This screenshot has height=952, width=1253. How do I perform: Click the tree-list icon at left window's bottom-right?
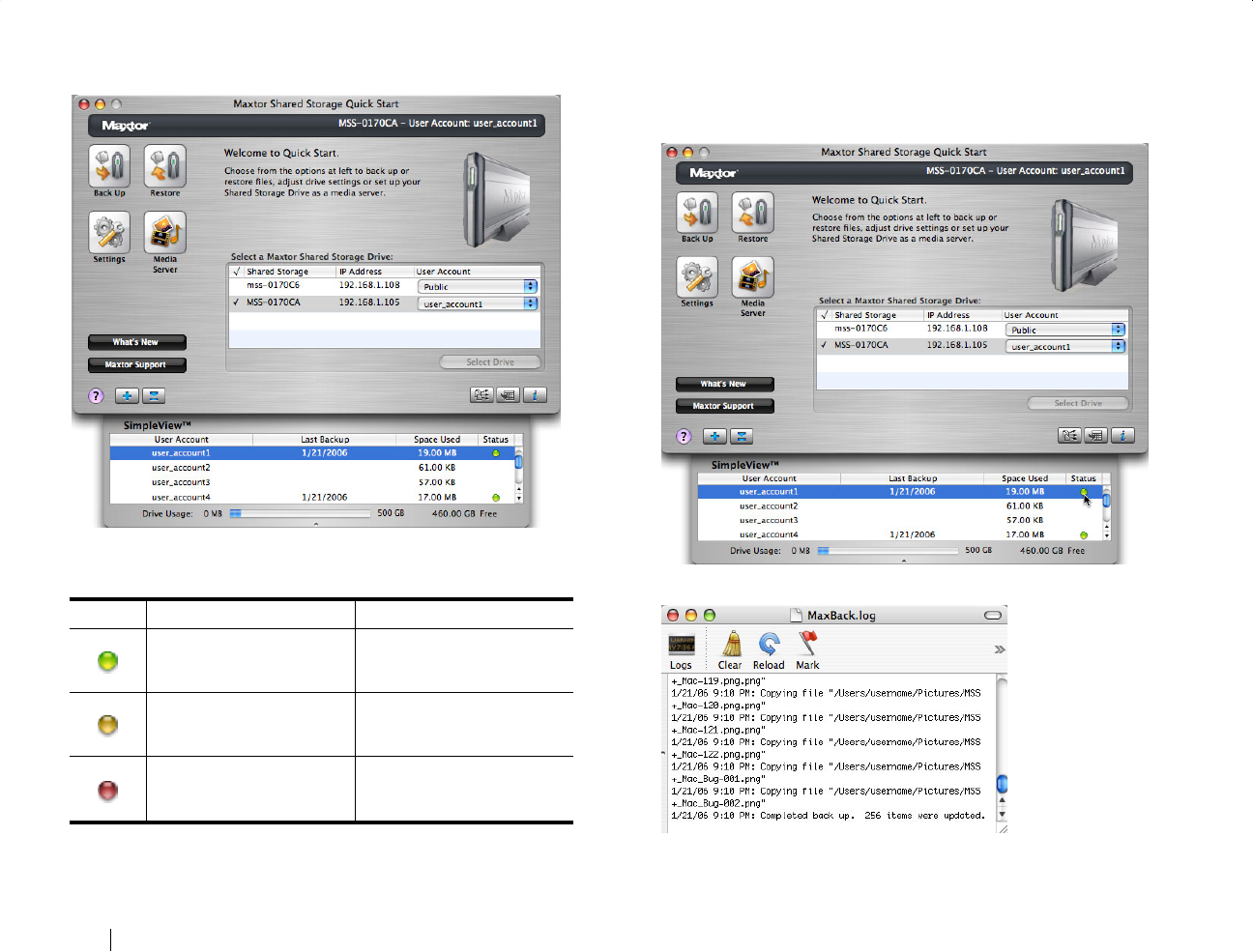(x=481, y=394)
